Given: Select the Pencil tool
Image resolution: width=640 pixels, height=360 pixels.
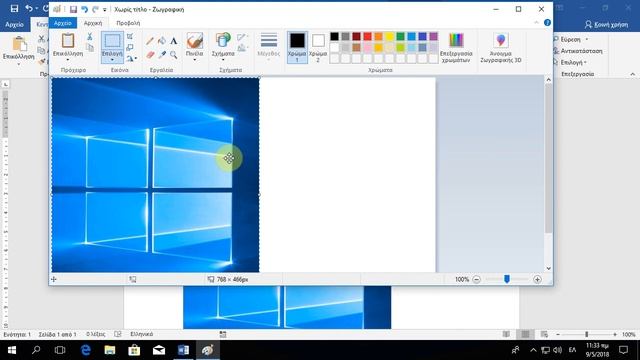Looking at the screenshot, I should click(x=150, y=41).
